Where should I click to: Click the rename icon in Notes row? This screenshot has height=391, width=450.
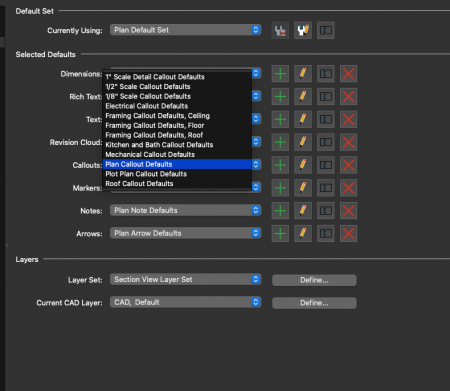pyautogui.click(x=326, y=211)
